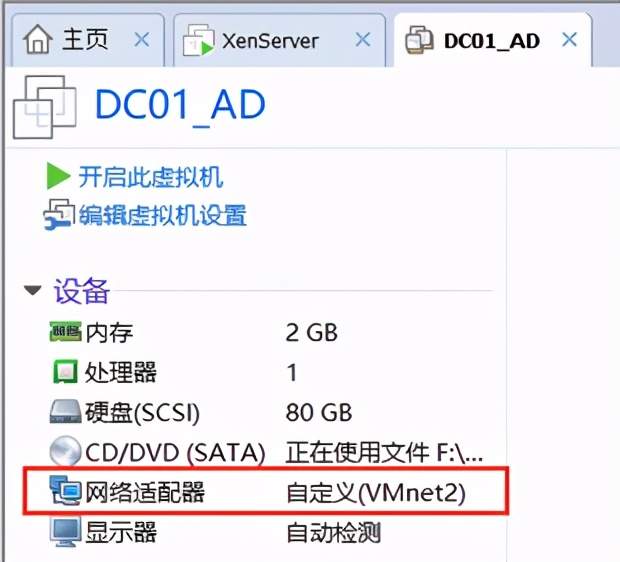This screenshot has width=620, height=562.
Task: Click the large DC01_AD virtual machine icon
Action: coord(45,107)
